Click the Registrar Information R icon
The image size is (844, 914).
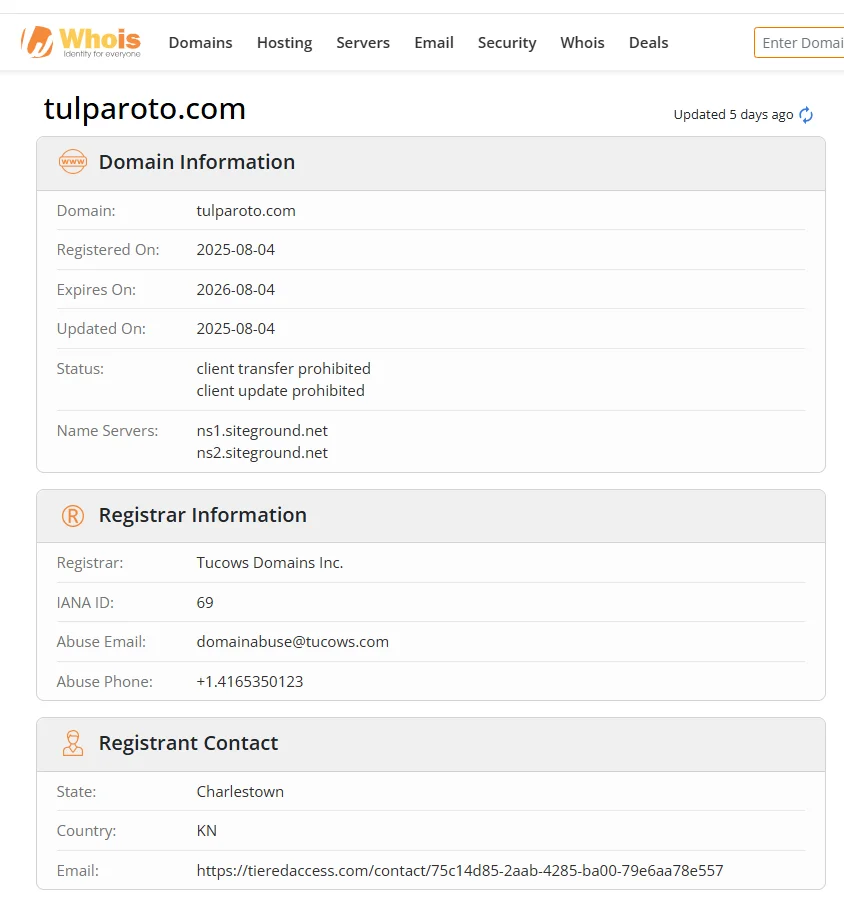pyautogui.click(x=73, y=516)
